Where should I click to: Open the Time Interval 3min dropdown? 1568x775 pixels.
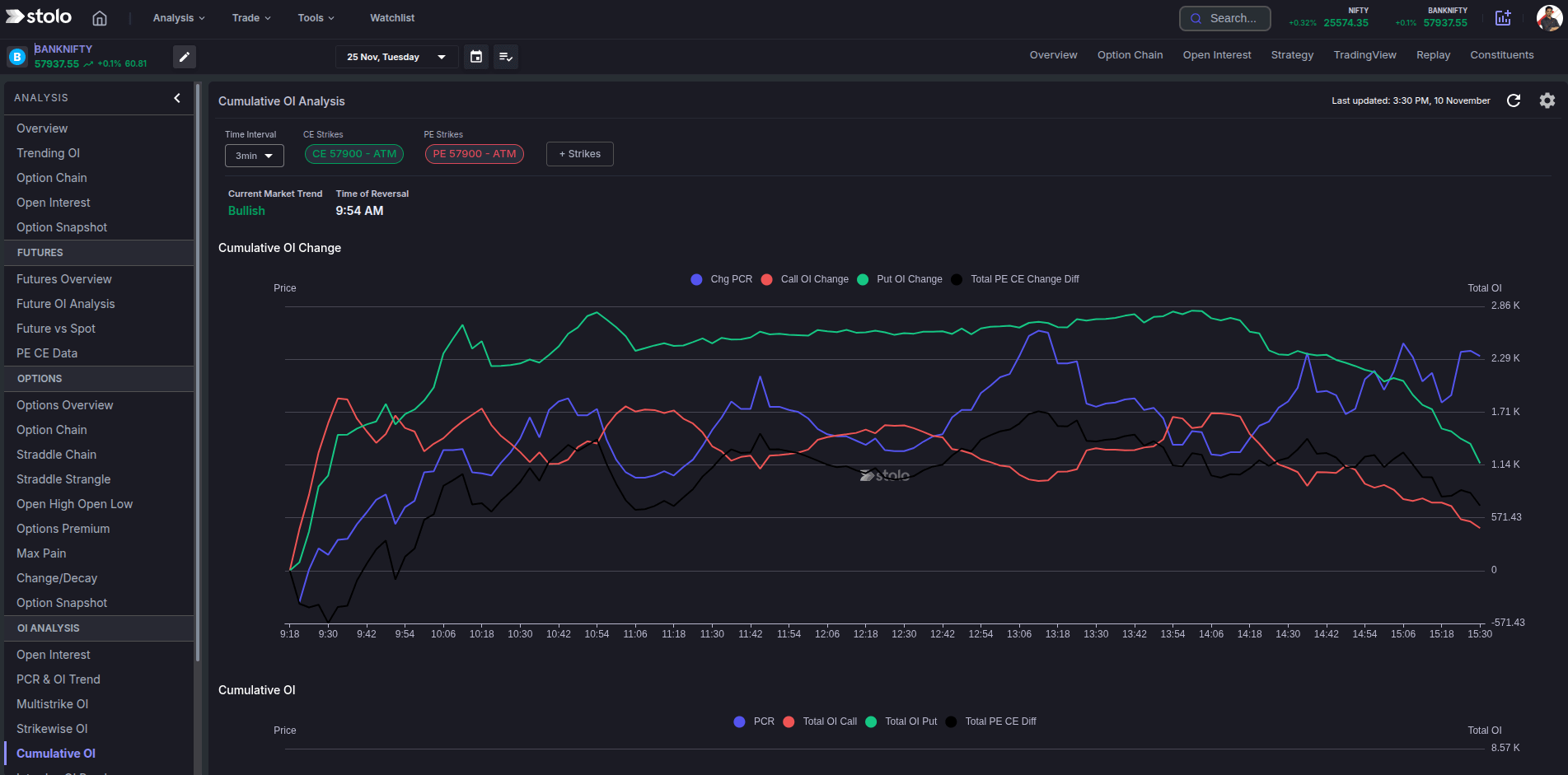254,155
